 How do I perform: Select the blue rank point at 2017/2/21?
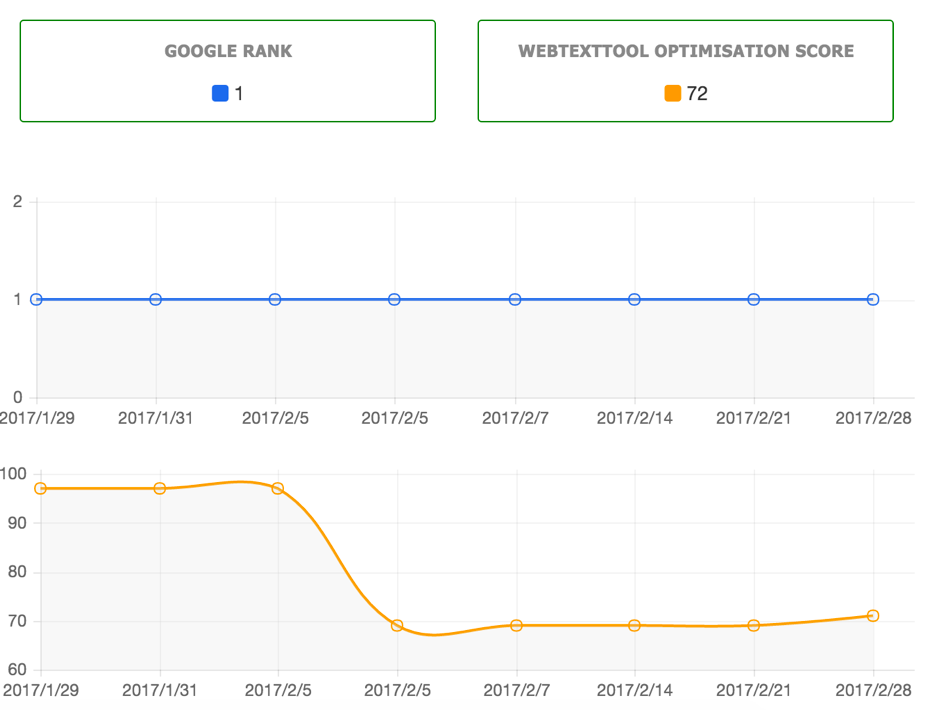click(754, 299)
